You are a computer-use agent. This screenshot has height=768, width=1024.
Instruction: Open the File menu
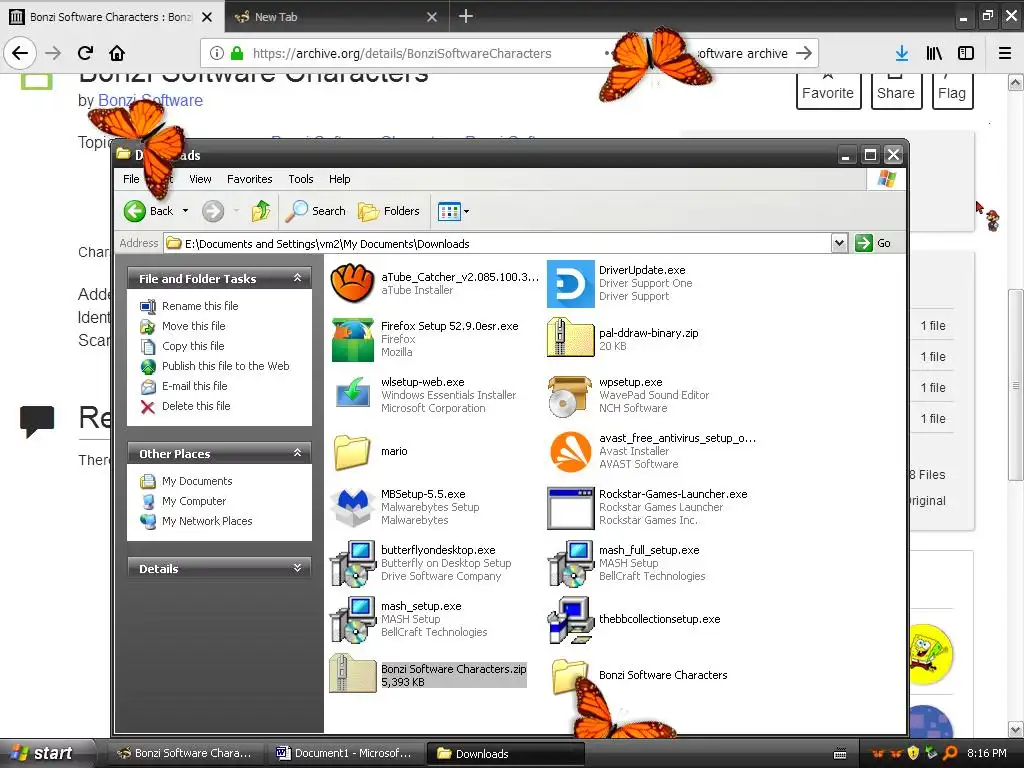[131, 179]
